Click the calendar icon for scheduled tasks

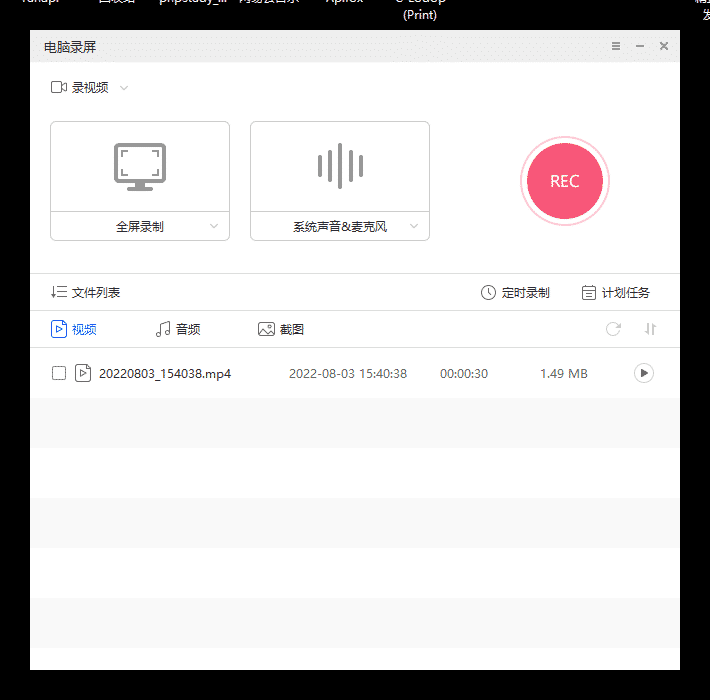click(x=589, y=292)
